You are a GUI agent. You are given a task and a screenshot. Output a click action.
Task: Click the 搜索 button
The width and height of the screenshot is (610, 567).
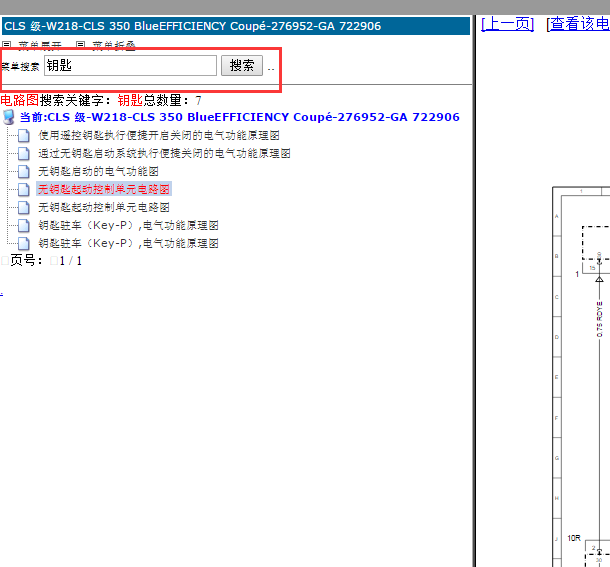(x=242, y=65)
